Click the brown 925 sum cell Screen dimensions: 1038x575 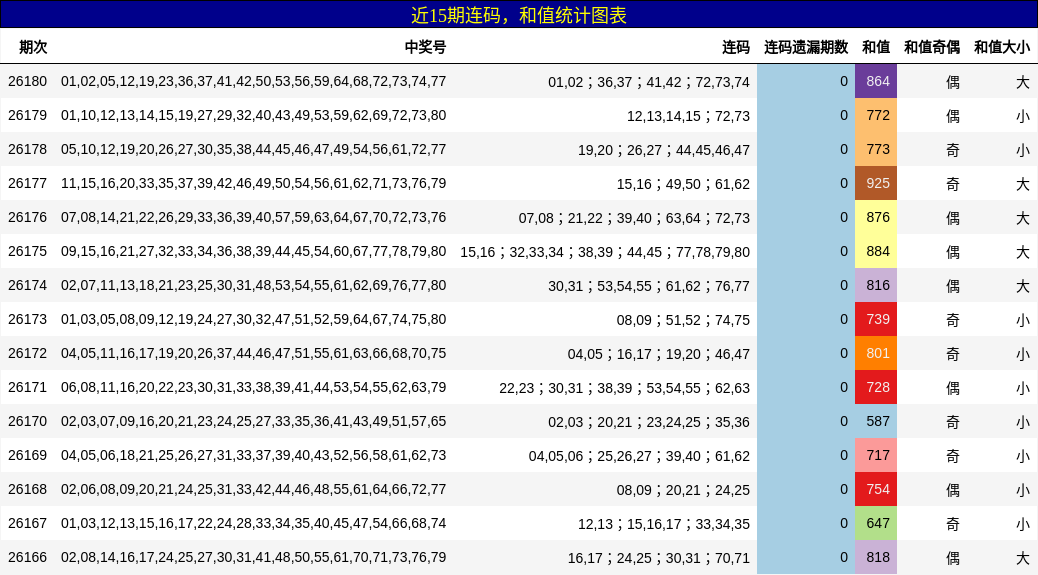click(876, 183)
